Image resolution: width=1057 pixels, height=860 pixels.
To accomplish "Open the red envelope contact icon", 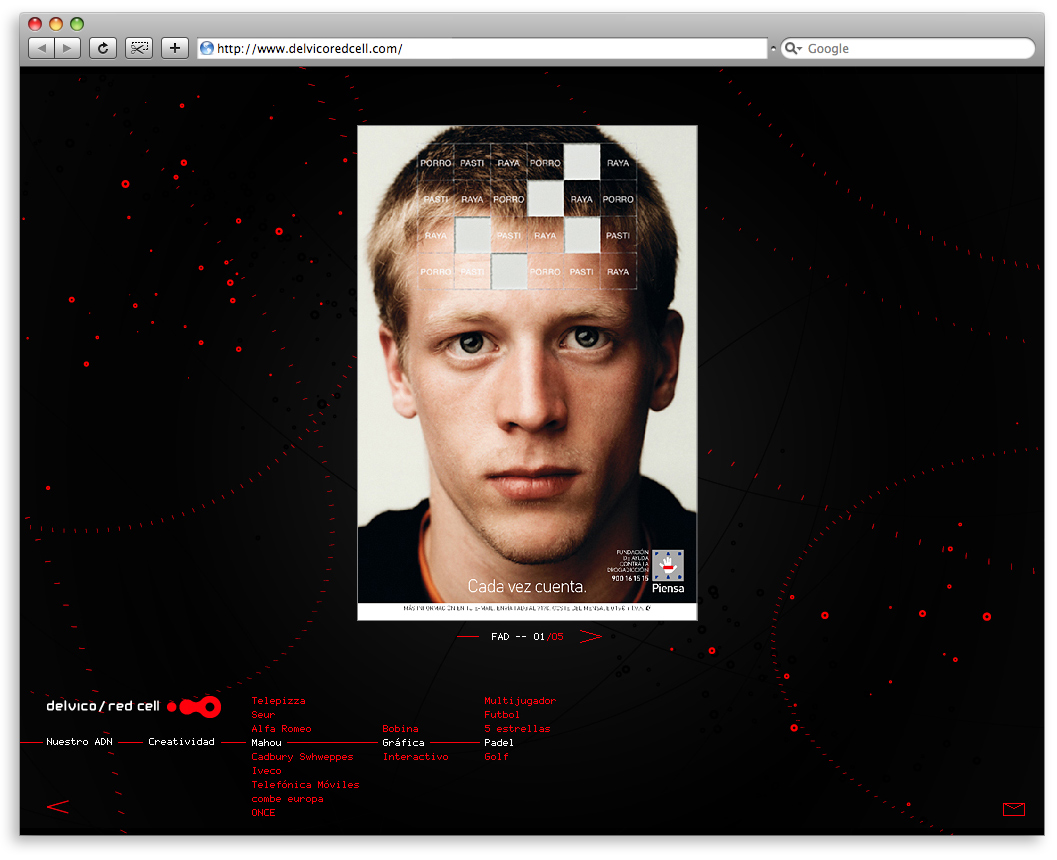I will point(1013,809).
